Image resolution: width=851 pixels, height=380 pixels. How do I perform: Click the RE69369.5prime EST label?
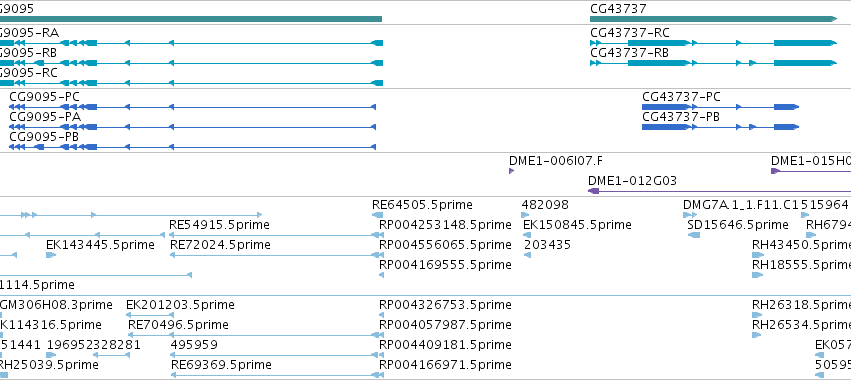point(221,364)
